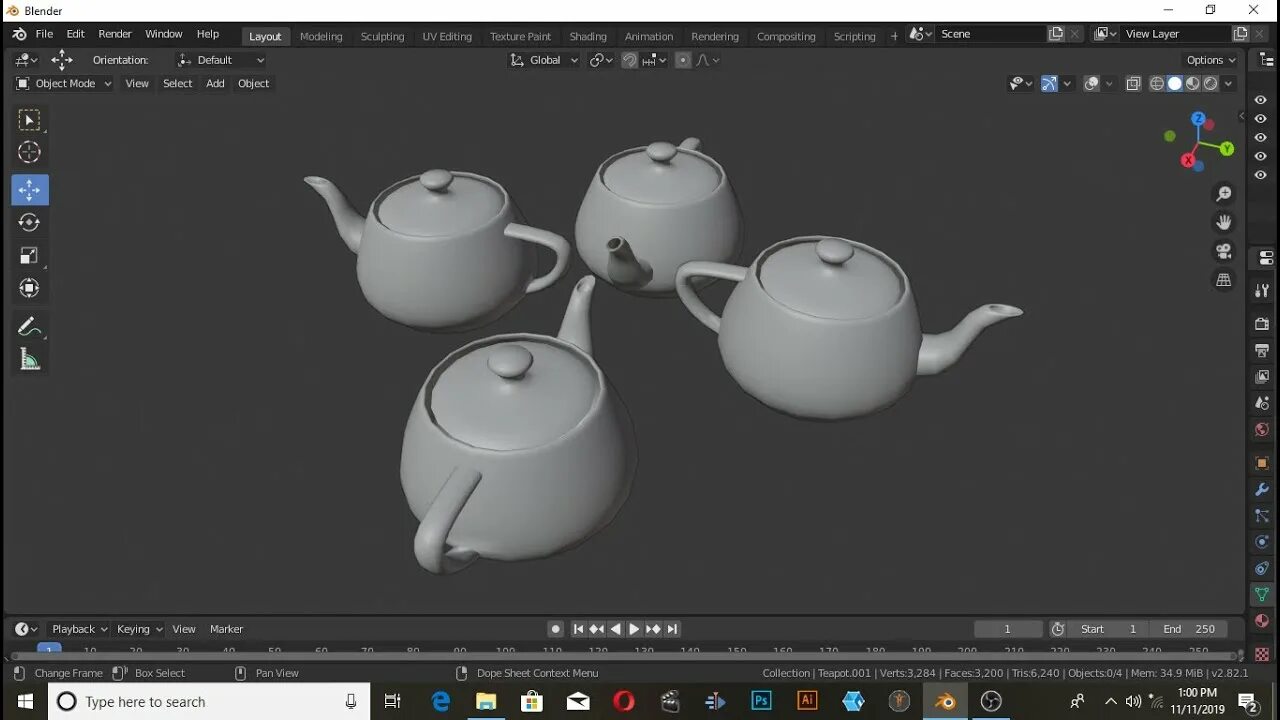Click the zoom magnifier viewport gizmo
This screenshot has height=720, width=1280.
(1223, 194)
